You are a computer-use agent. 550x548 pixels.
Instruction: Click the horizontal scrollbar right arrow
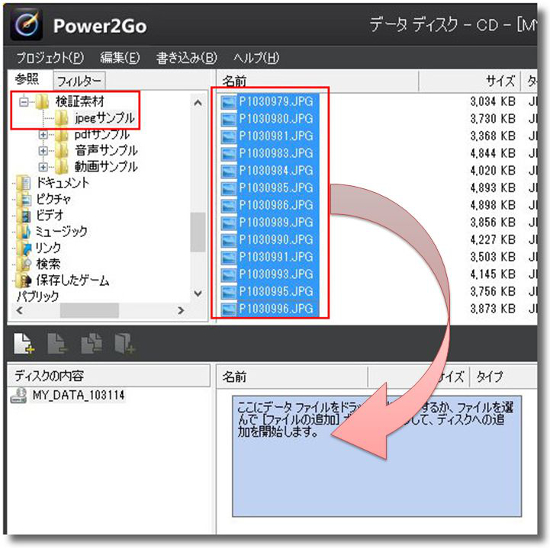coord(181,310)
